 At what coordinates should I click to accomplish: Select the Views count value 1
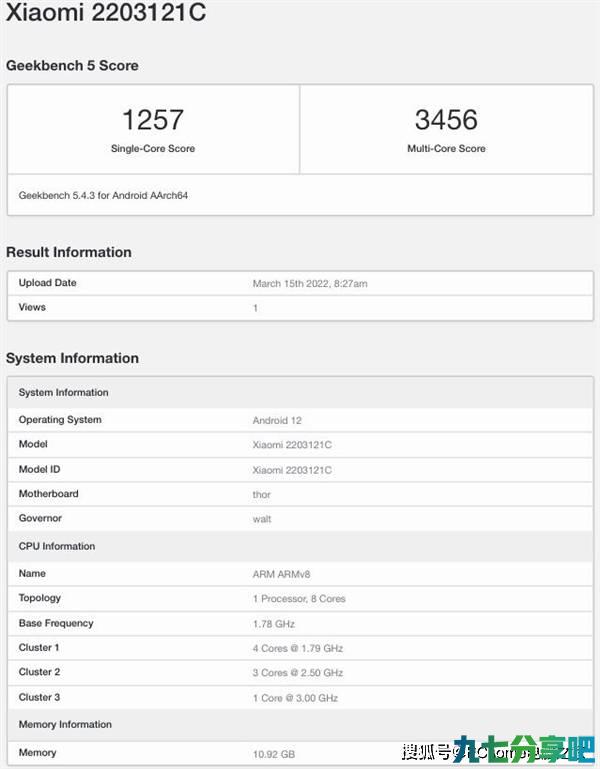255,308
